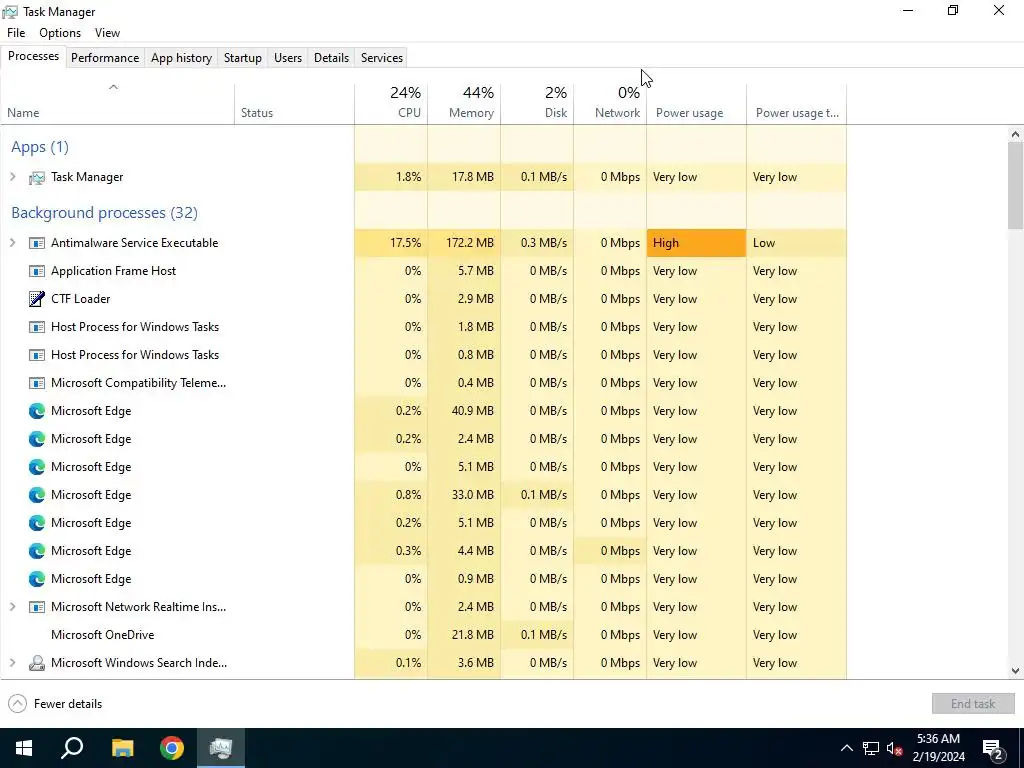Click the Task Manager app row icon
Screen dimensions: 1024x768
37,178
